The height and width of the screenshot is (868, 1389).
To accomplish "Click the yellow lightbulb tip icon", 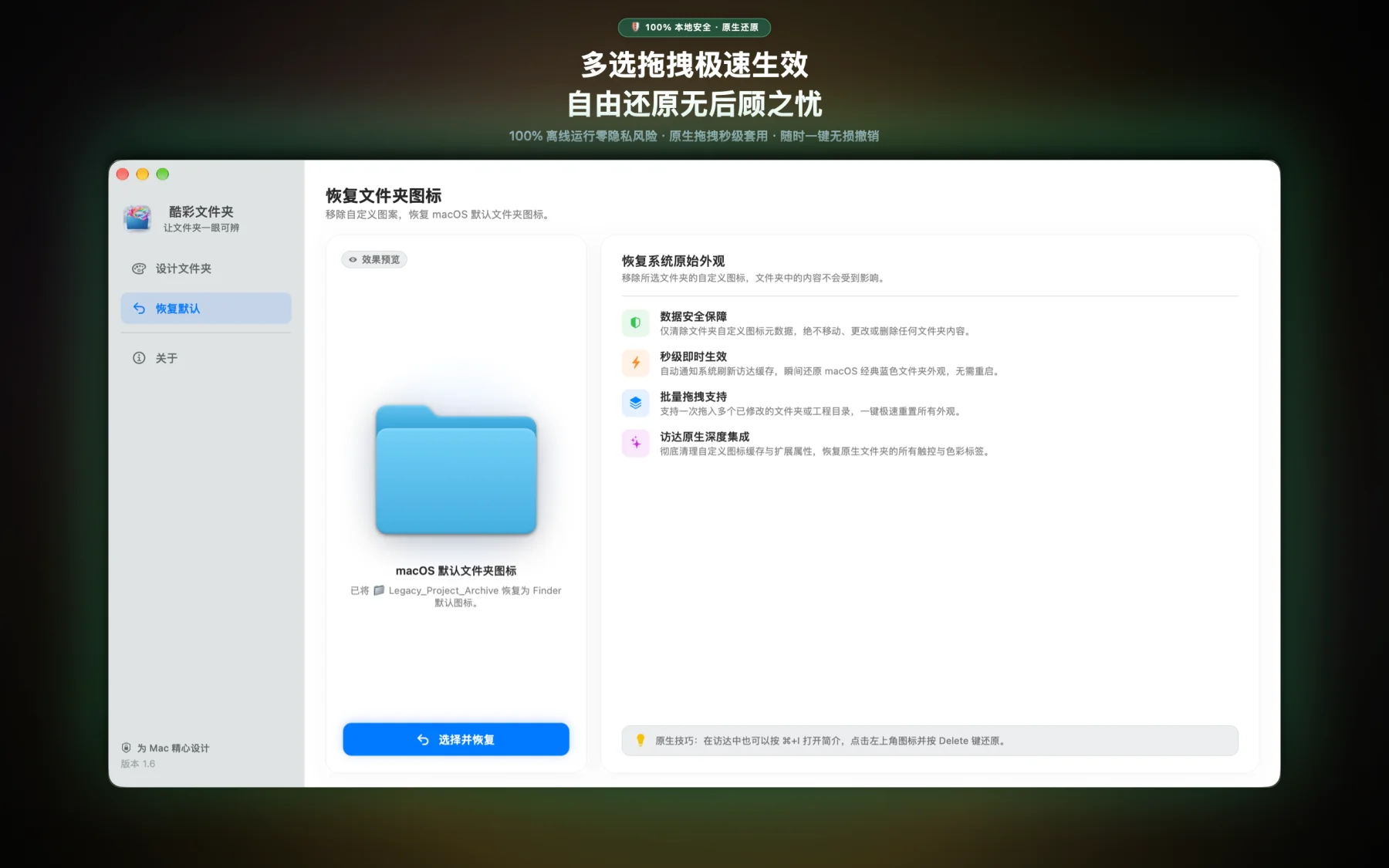I will click(x=640, y=740).
